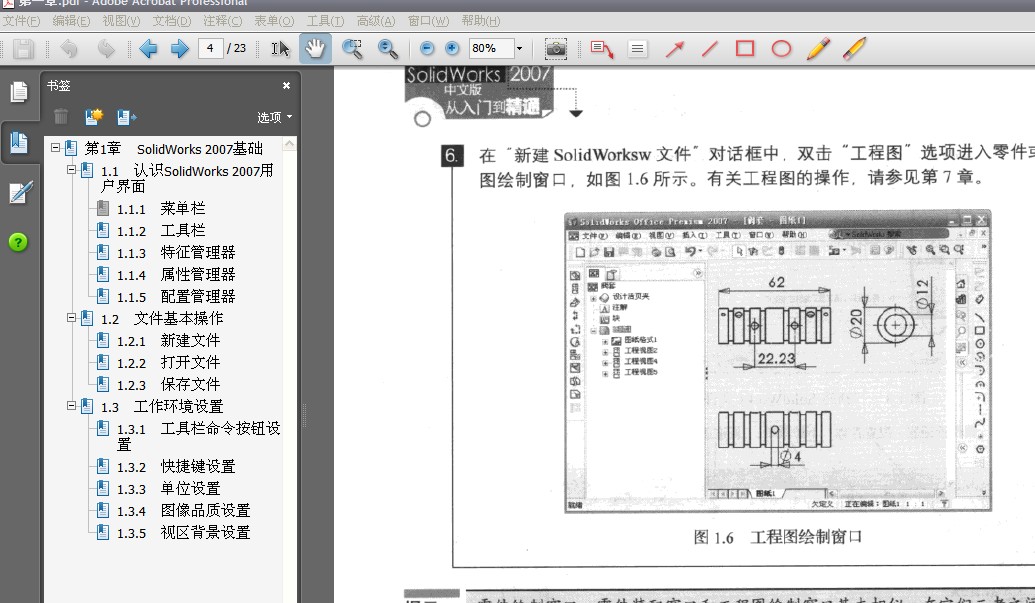Click the New Bookmark icon

pos(94,117)
